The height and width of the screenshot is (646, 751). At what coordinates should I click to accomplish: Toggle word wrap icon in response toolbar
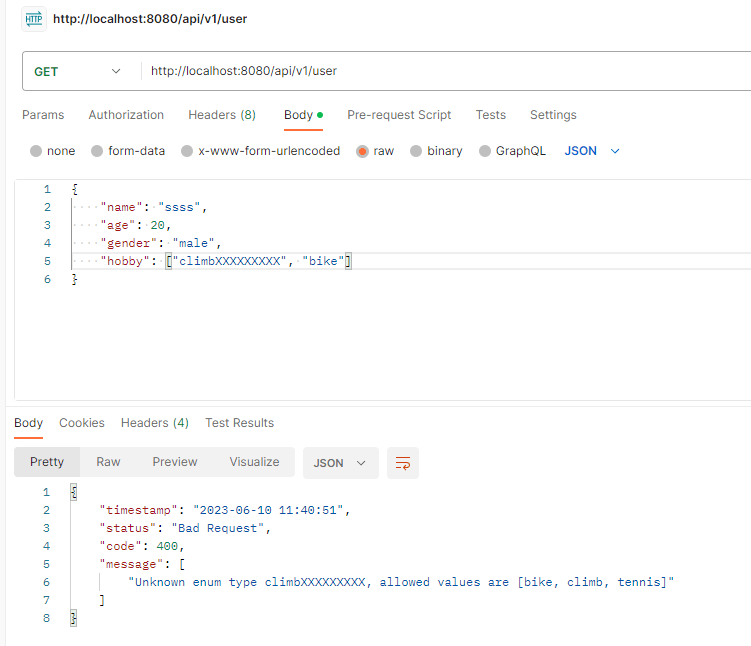click(x=403, y=463)
